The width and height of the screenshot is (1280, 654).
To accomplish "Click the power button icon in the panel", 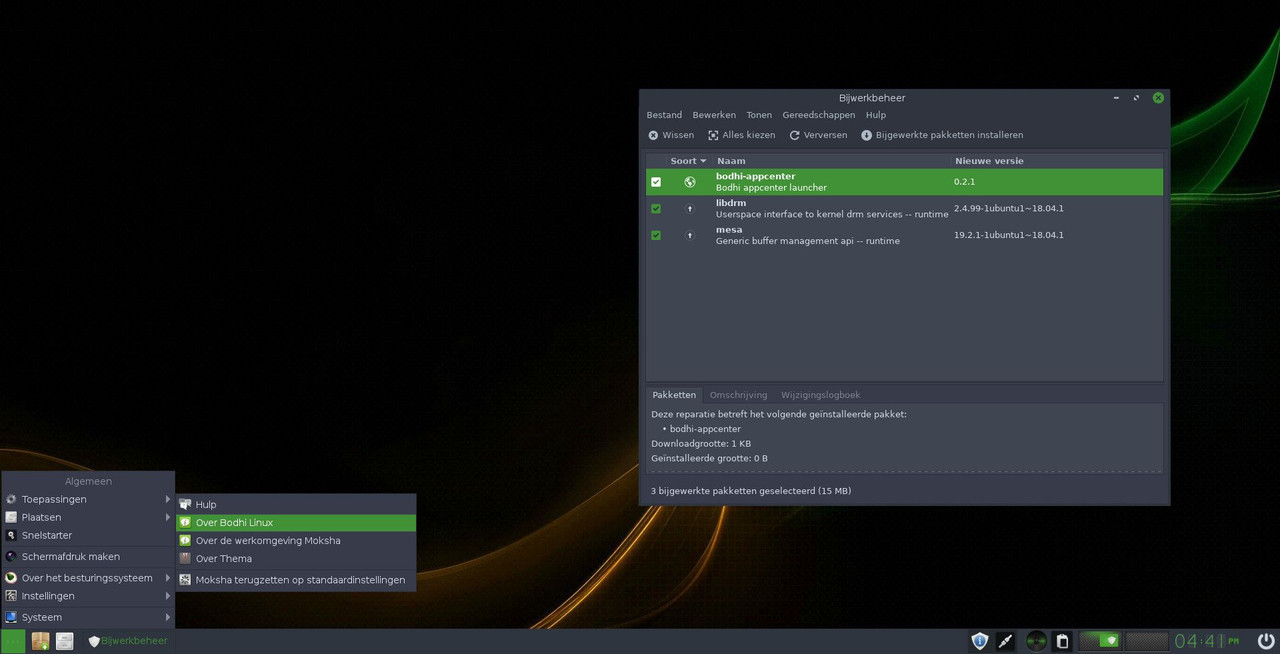I will pos(1266,641).
